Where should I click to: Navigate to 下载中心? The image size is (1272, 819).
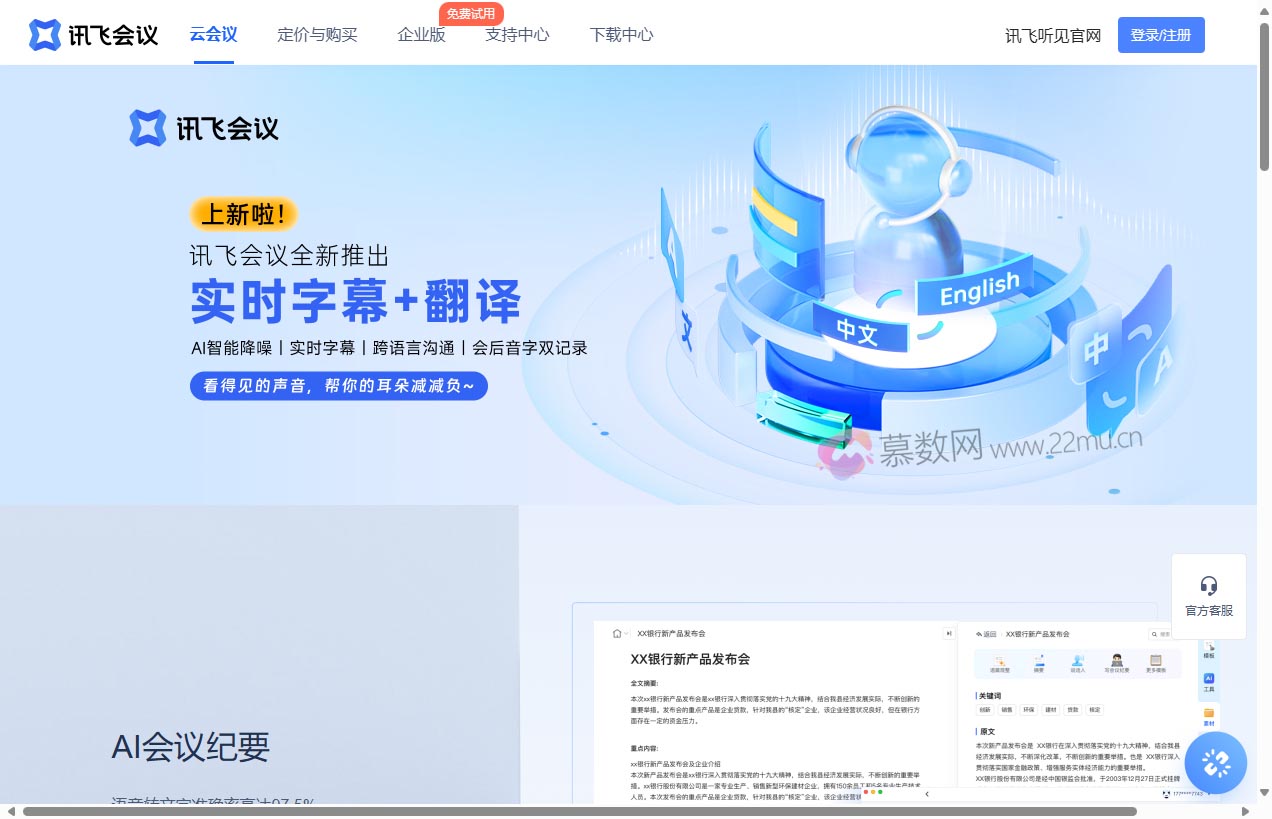pos(621,34)
